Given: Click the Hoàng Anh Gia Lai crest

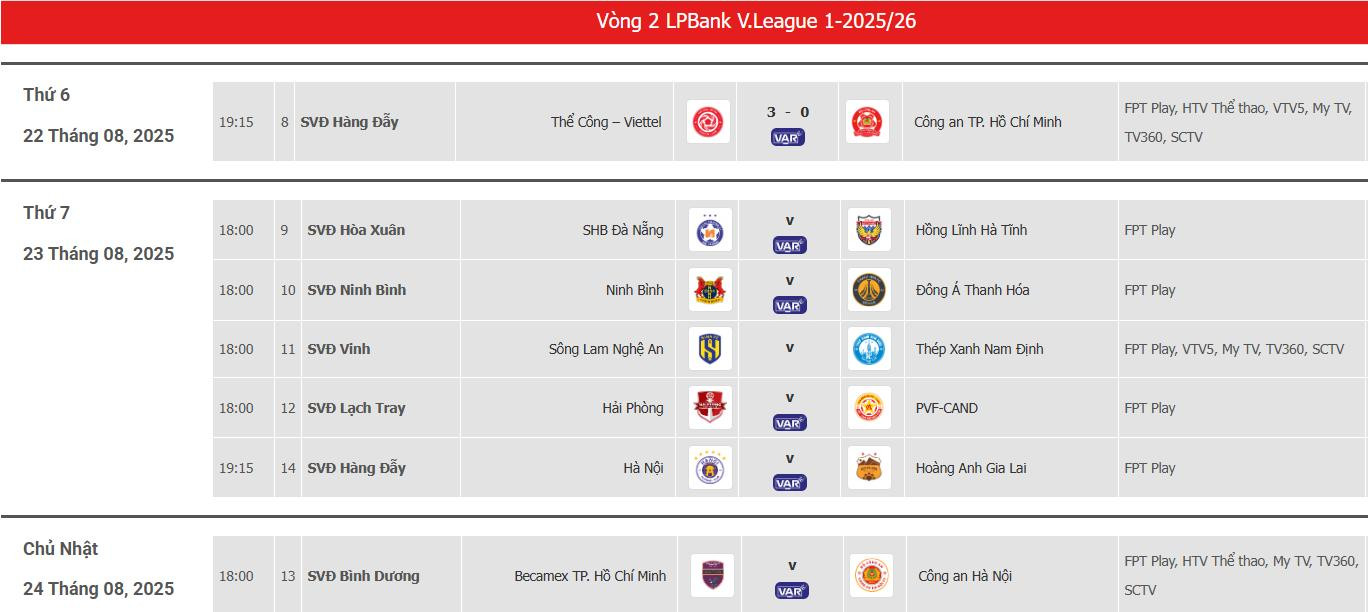Looking at the screenshot, I should point(868,468).
